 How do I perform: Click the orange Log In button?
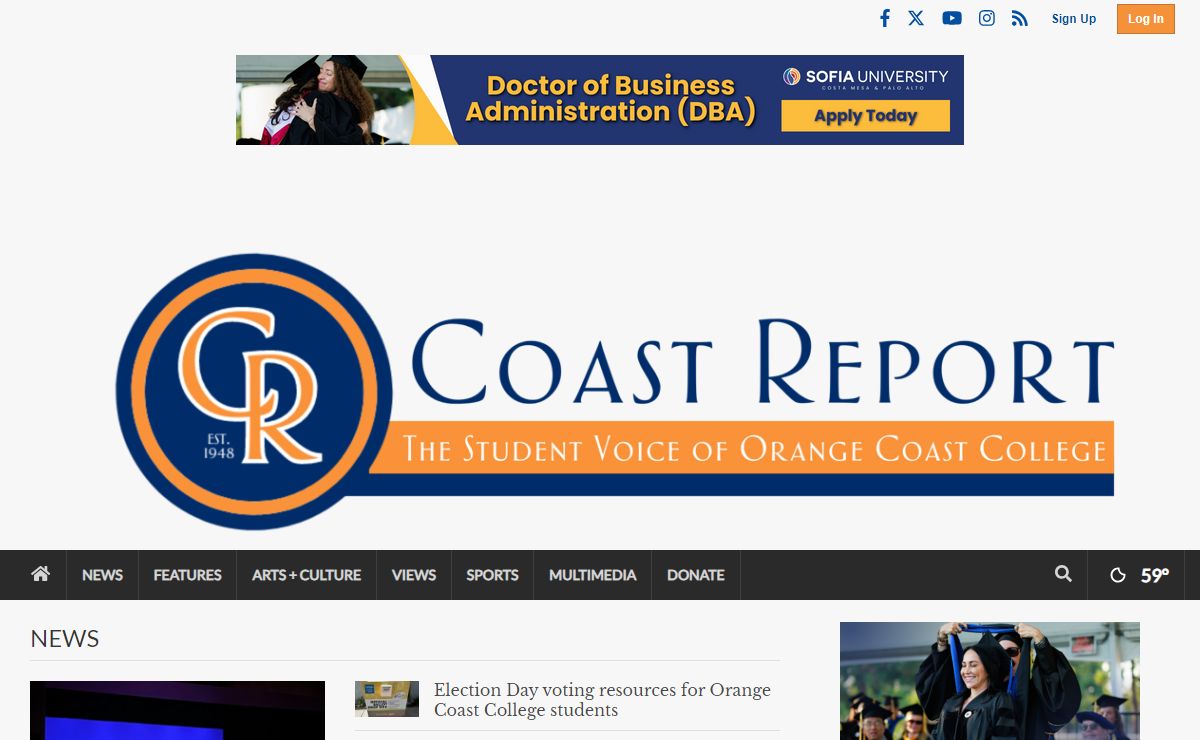click(x=1146, y=19)
